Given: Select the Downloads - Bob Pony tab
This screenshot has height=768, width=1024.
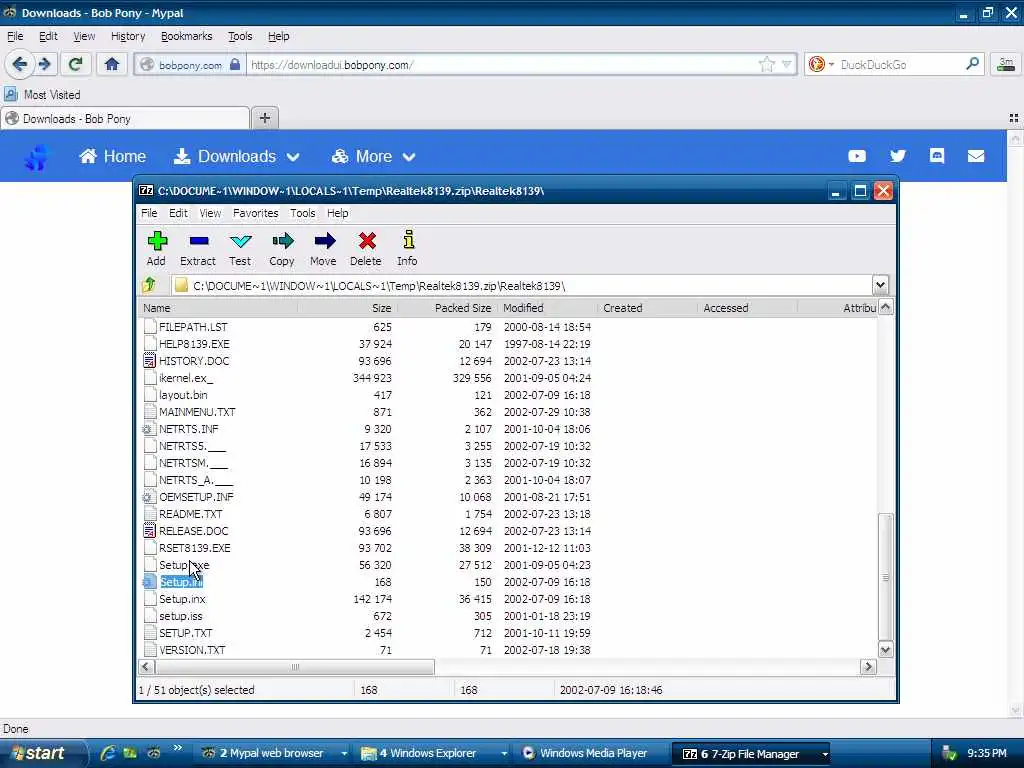Looking at the screenshot, I should (x=125, y=118).
